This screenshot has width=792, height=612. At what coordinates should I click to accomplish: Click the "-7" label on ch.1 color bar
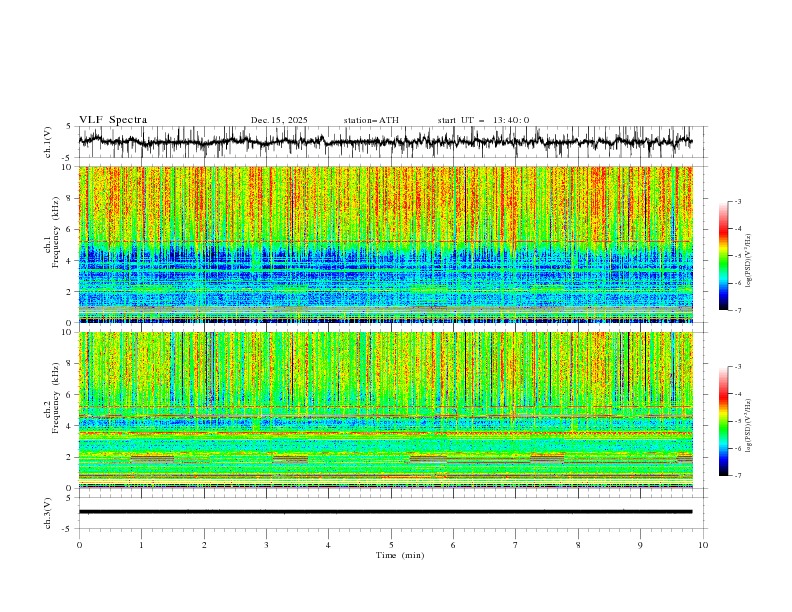(737, 310)
